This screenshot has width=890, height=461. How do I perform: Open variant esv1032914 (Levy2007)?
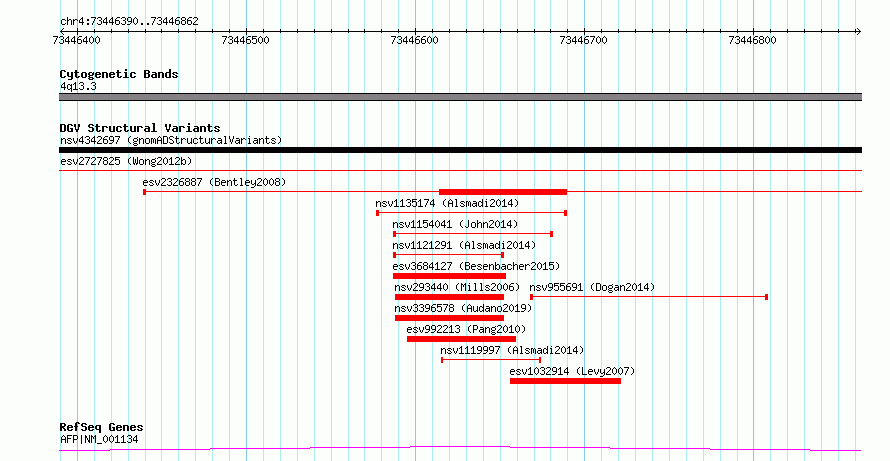click(x=572, y=371)
